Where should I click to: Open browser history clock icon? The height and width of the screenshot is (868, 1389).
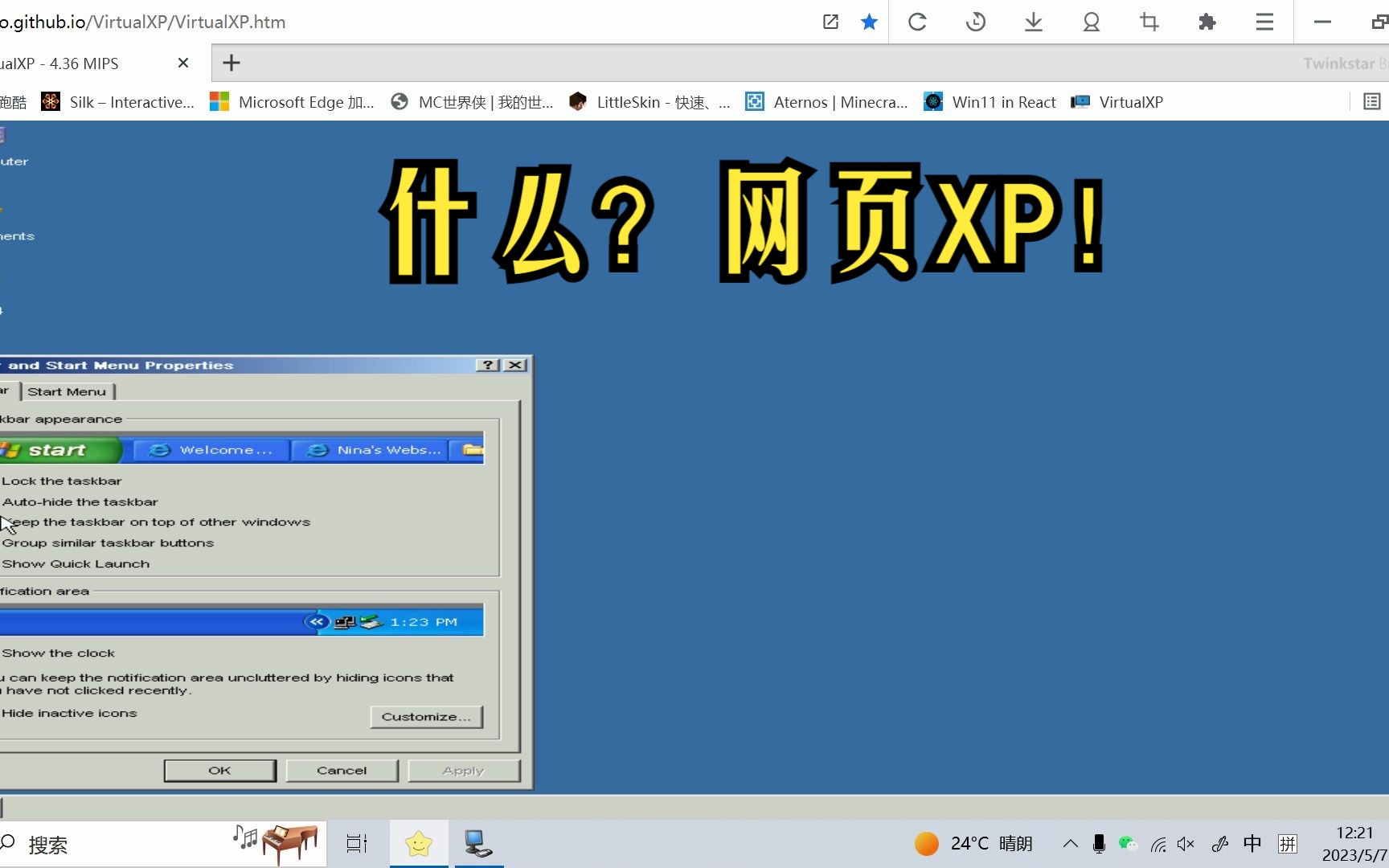pos(975,22)
